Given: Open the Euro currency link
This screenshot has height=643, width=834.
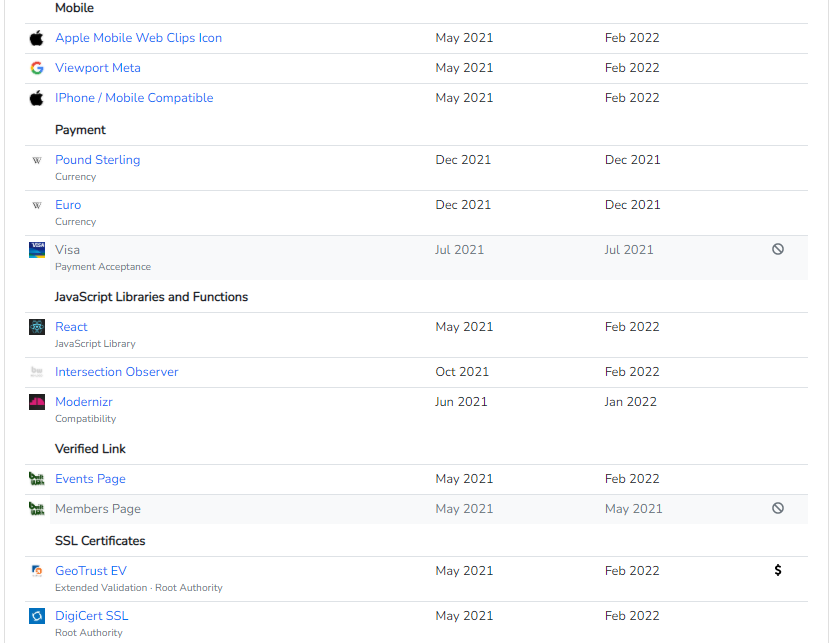Looking at the screenshot, I should click(x=68, y=205).
